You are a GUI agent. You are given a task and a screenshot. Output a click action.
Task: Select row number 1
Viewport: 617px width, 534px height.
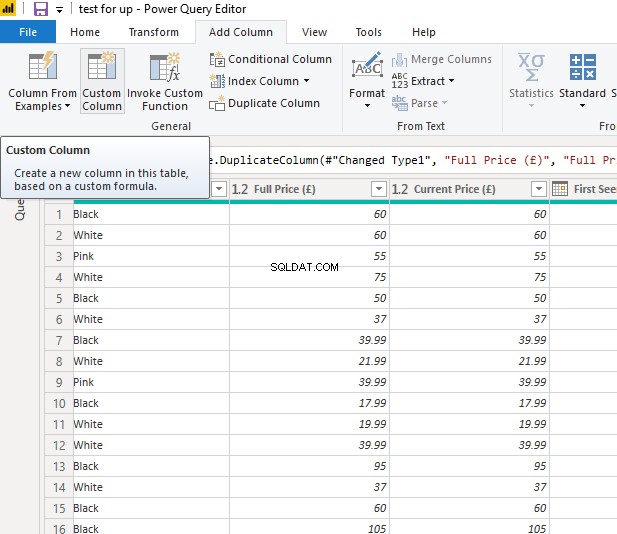click(59, 214)
